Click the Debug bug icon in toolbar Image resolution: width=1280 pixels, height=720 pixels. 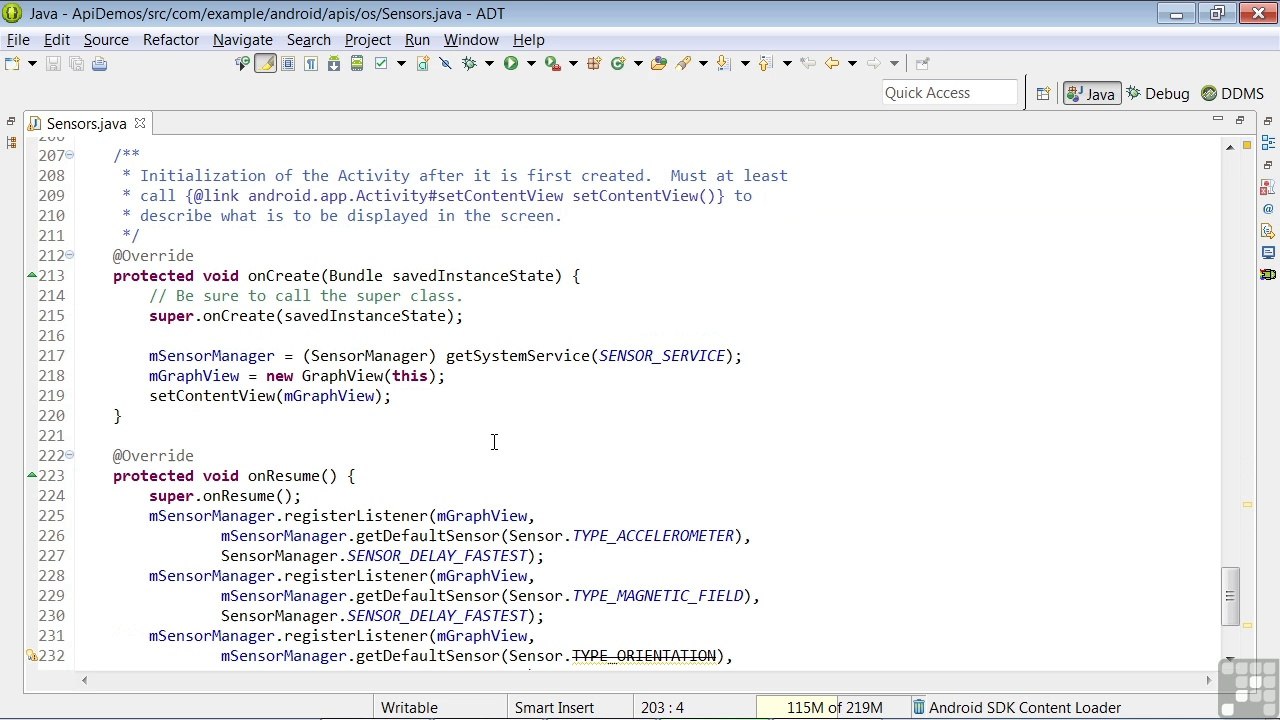(x=468, y=63)
